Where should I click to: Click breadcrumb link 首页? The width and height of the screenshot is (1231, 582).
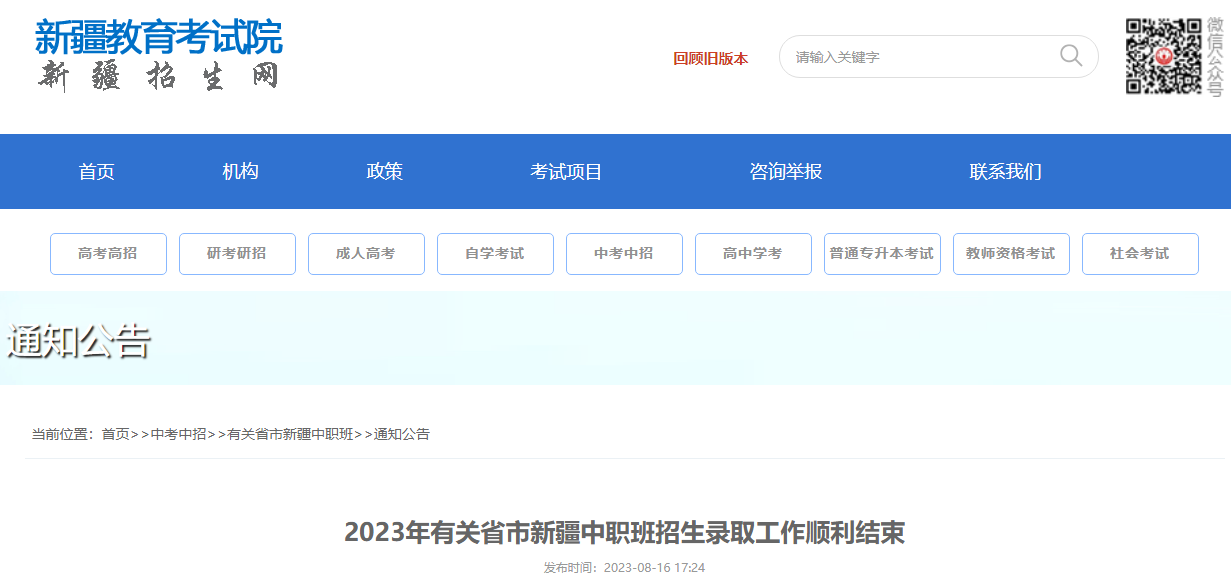click(116, 434)
